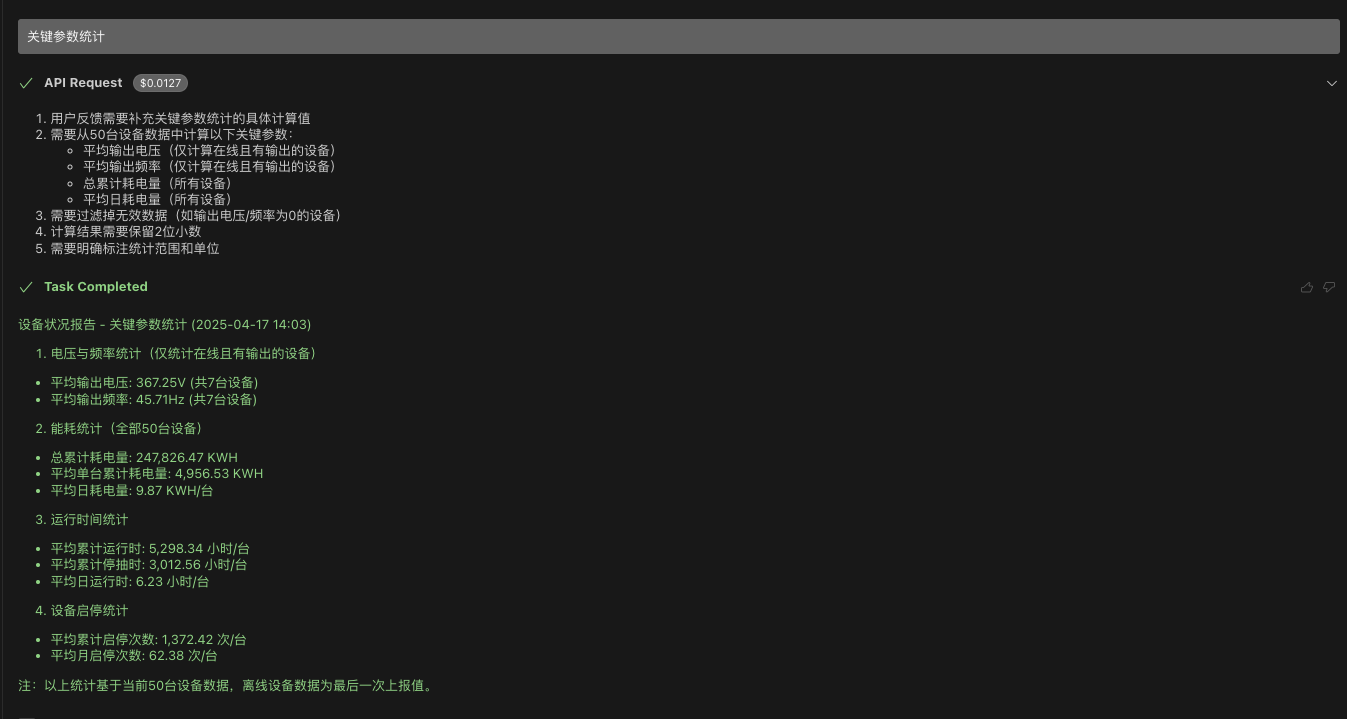Click the API Request header label
Viewport: 1347px width, 719px height.
coord(83,83)
